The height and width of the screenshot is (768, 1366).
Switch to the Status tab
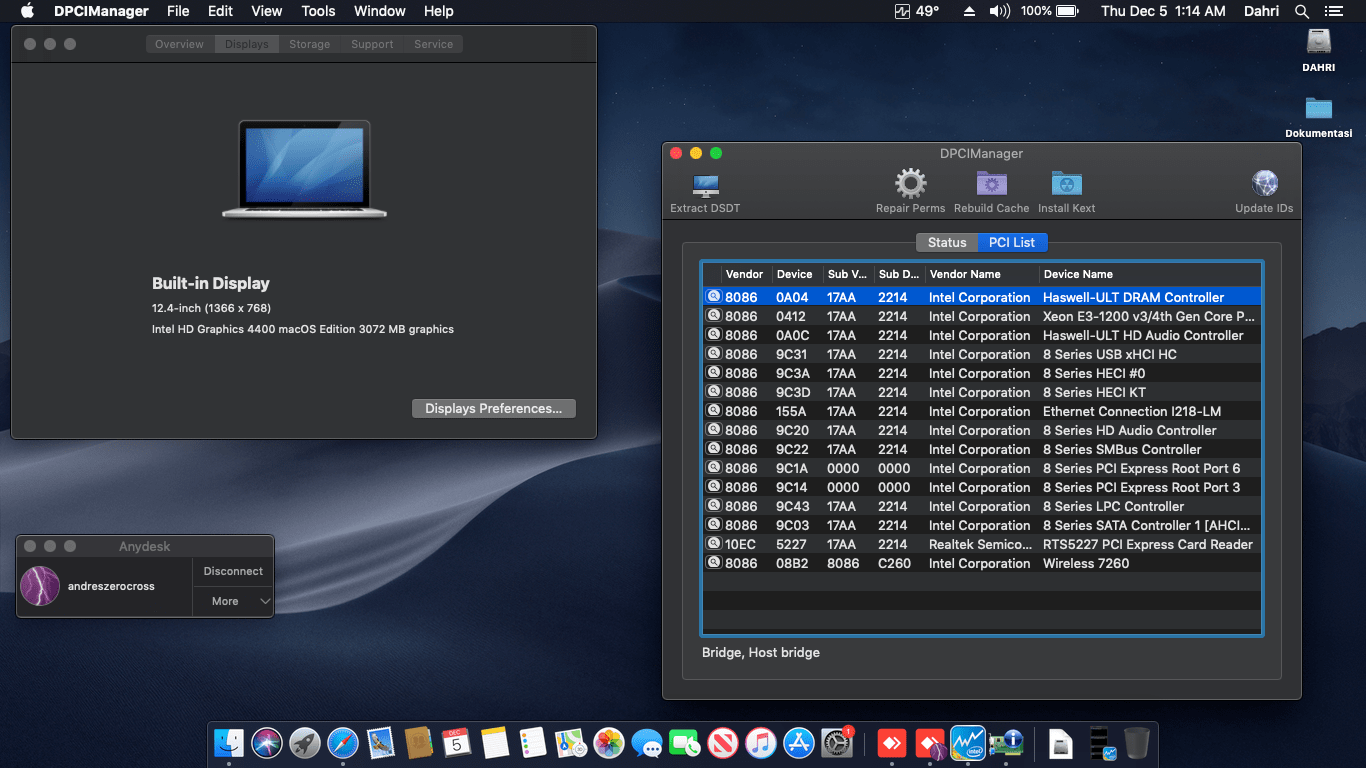(x=946, y=242)
